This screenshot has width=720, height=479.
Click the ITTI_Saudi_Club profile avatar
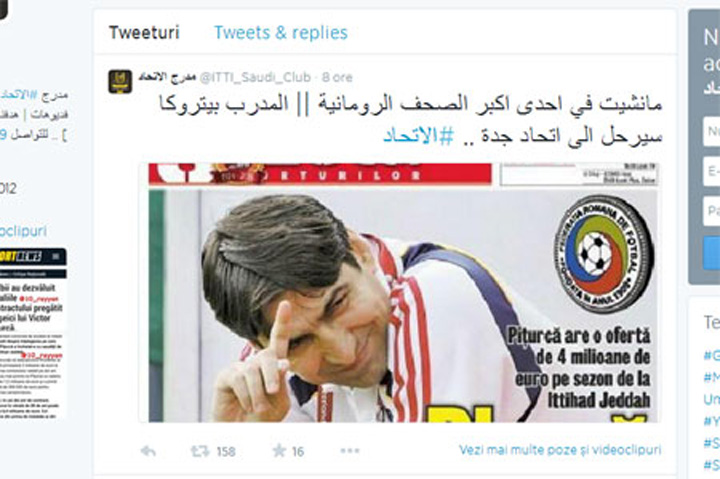click(120, 82)
